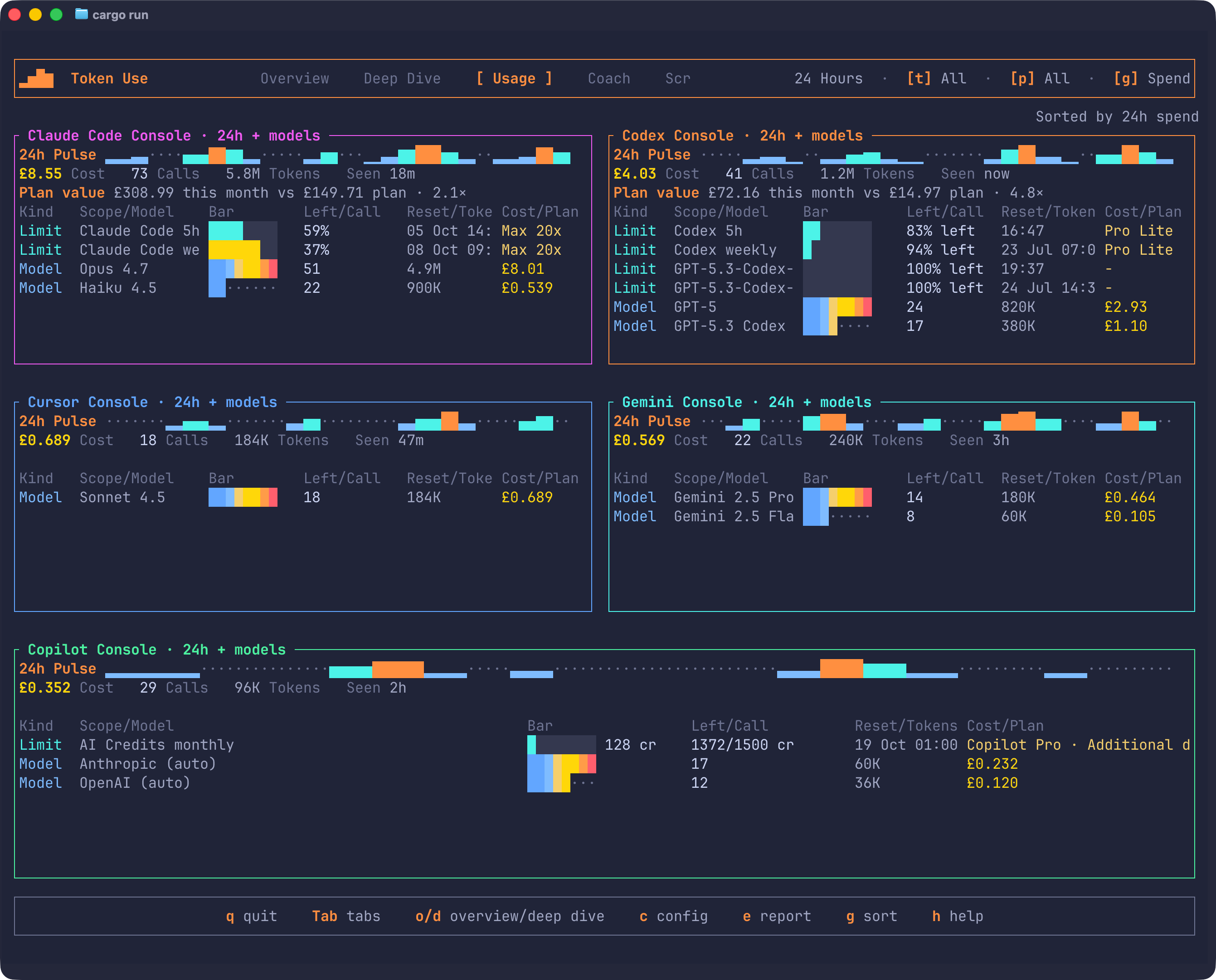Click the Codex 5h limit bar
The height and width of the screenshot is (980, 1216).
point(837,231)
